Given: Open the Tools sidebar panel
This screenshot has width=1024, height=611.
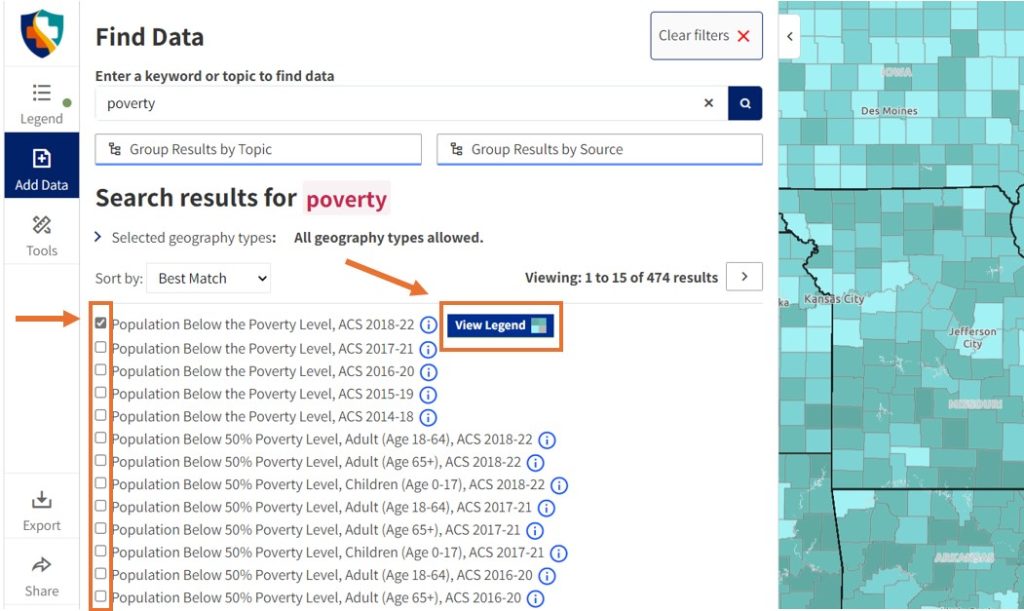Looking at the screenshot, I should tap(41, 236).
